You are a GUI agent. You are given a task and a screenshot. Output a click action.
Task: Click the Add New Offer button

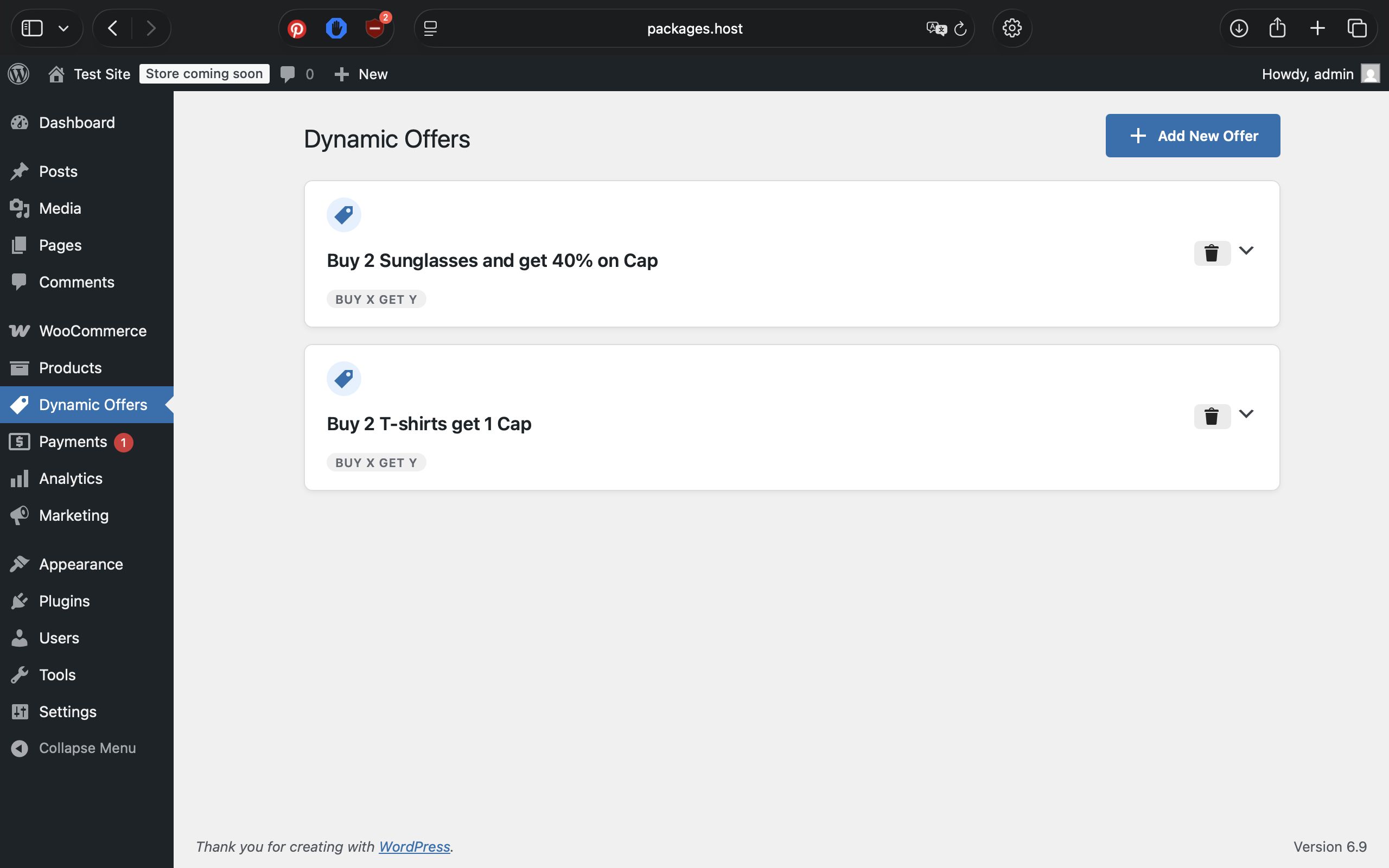click(x=1193, y=136)
